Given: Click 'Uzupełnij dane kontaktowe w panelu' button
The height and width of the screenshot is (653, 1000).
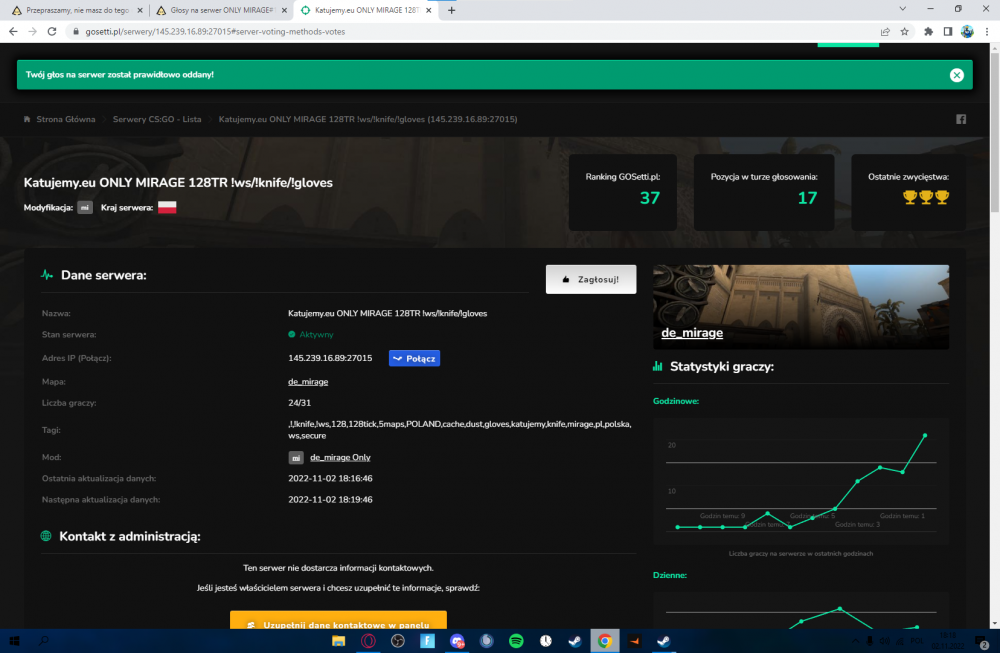Looking at the screenshot, I should (x=338, y=620).
